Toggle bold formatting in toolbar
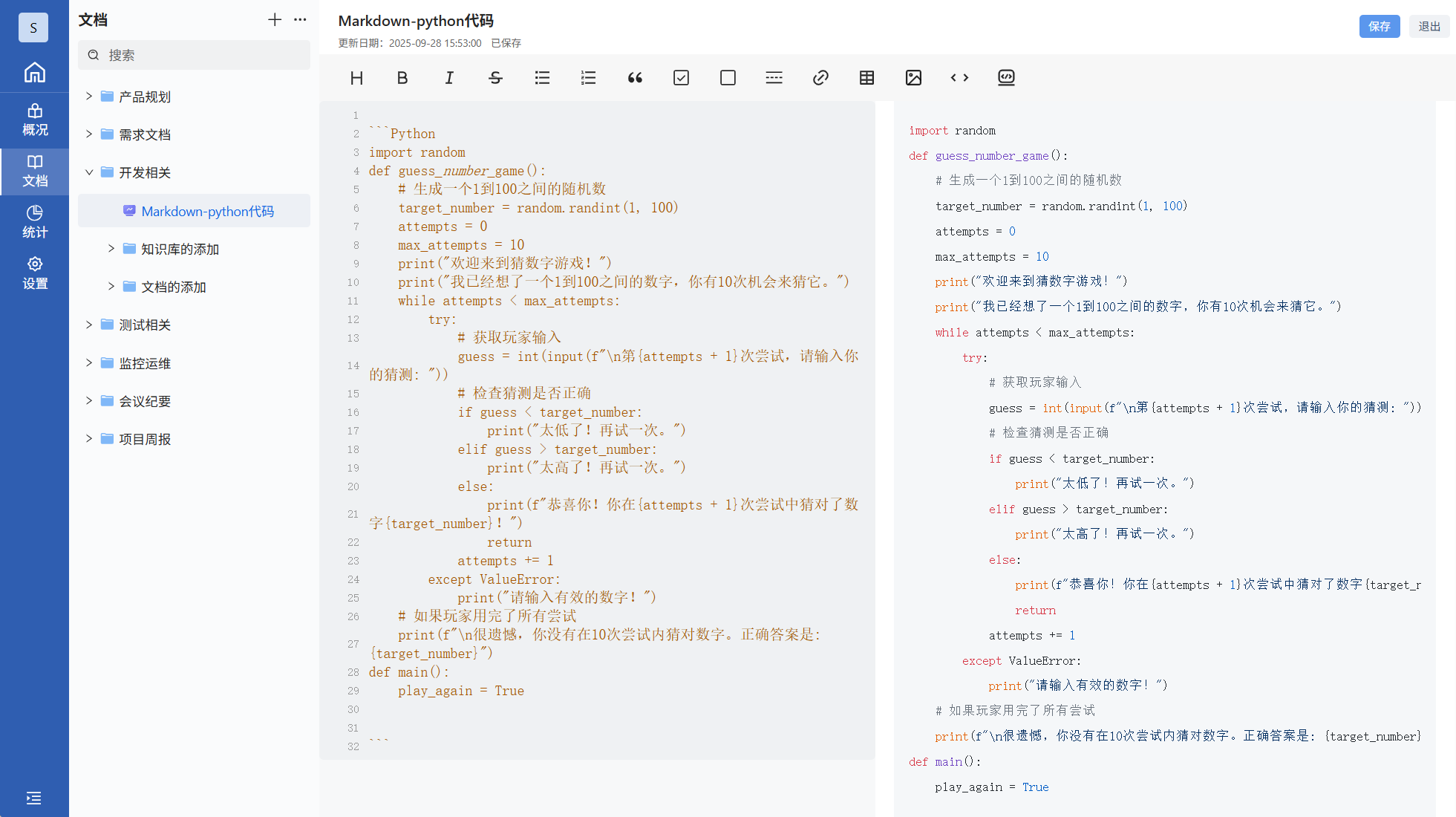The image size is (1456, 817). point(402,78)
